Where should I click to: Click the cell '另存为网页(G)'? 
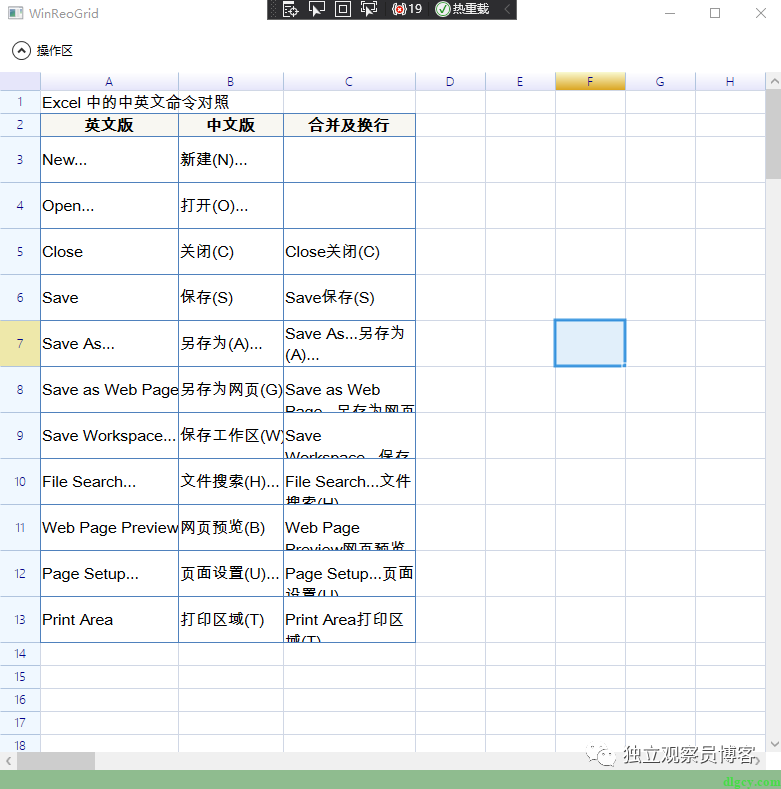point(230,389)
